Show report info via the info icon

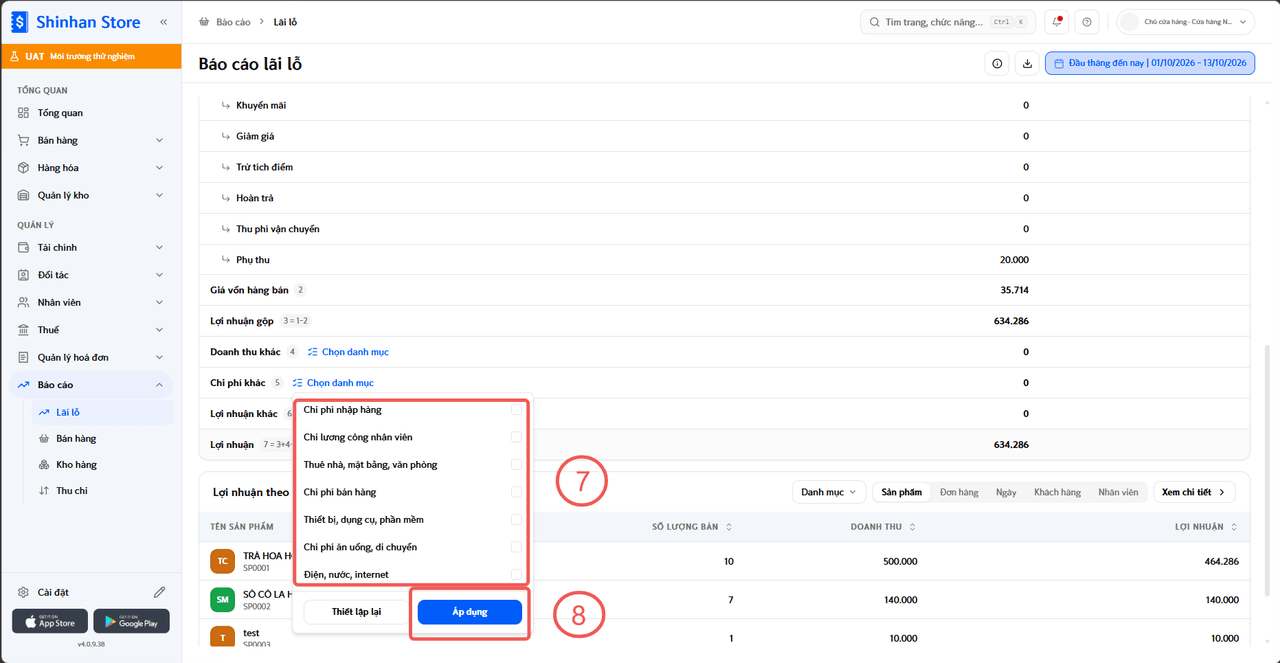[997, 64]
